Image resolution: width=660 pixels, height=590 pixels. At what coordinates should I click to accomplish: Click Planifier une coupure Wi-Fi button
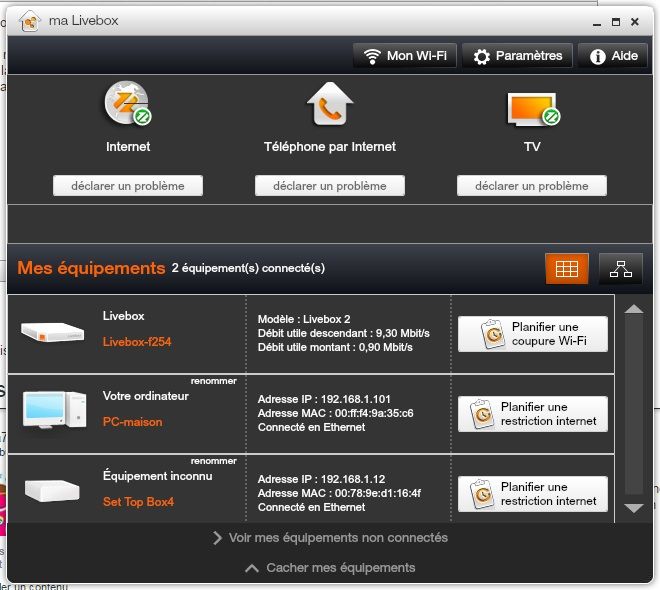tap(533, 334)
